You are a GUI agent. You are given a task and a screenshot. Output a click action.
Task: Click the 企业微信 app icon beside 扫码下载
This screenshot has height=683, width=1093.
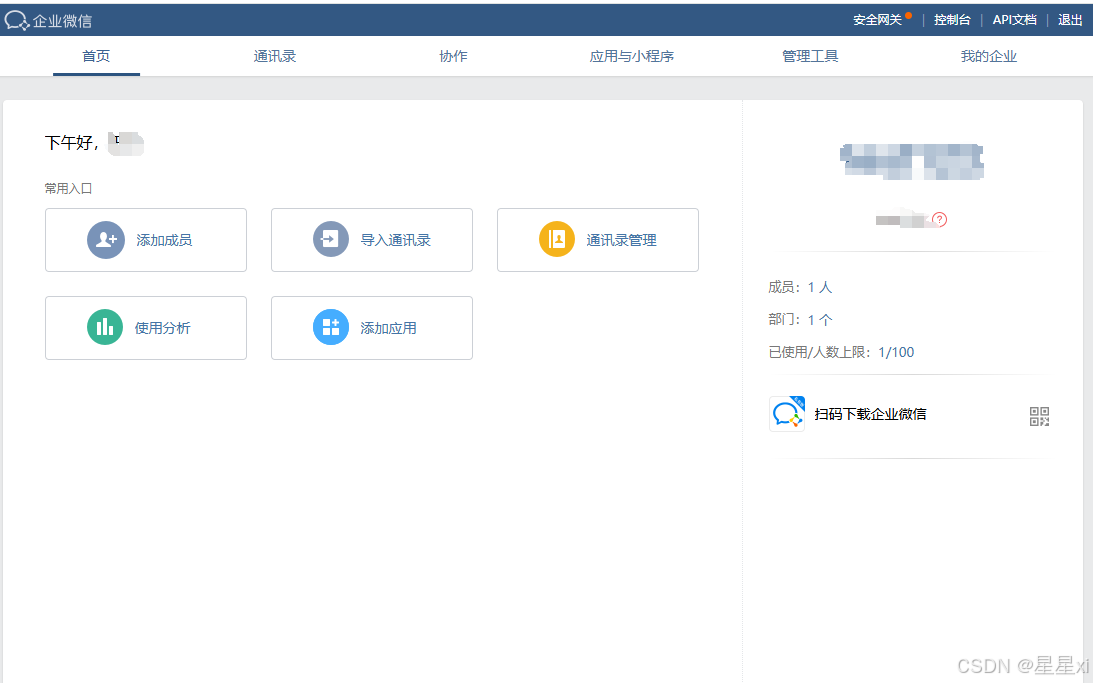[787, 414]
